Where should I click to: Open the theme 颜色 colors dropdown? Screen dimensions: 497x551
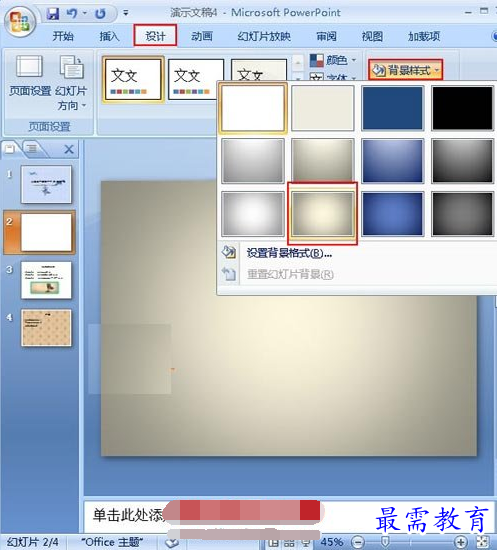333,60
